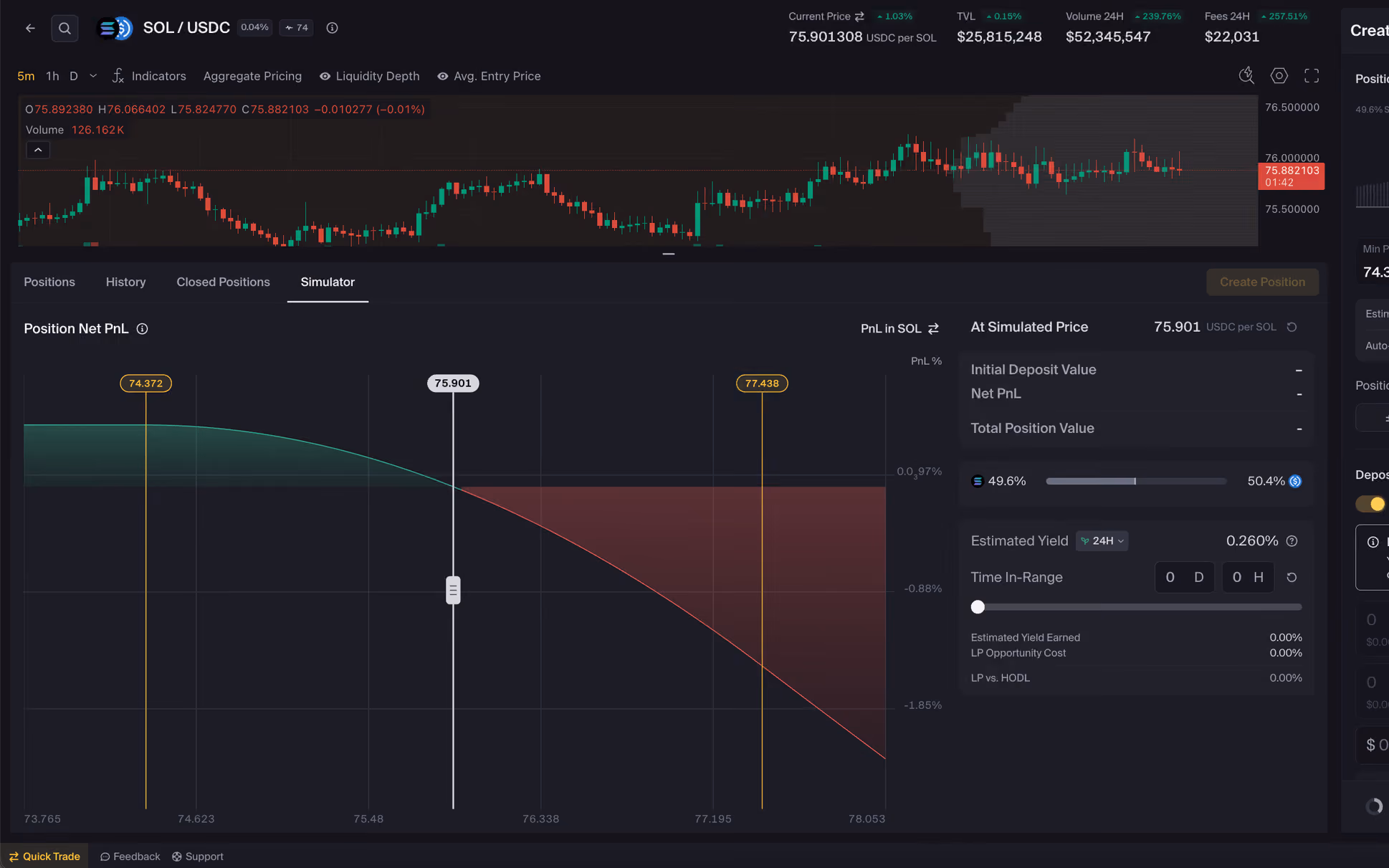Screen dimensions: 1389x868
Task: Reset simulated price refresh icon
Action: pyautogui.click(x=1292, y=327)
